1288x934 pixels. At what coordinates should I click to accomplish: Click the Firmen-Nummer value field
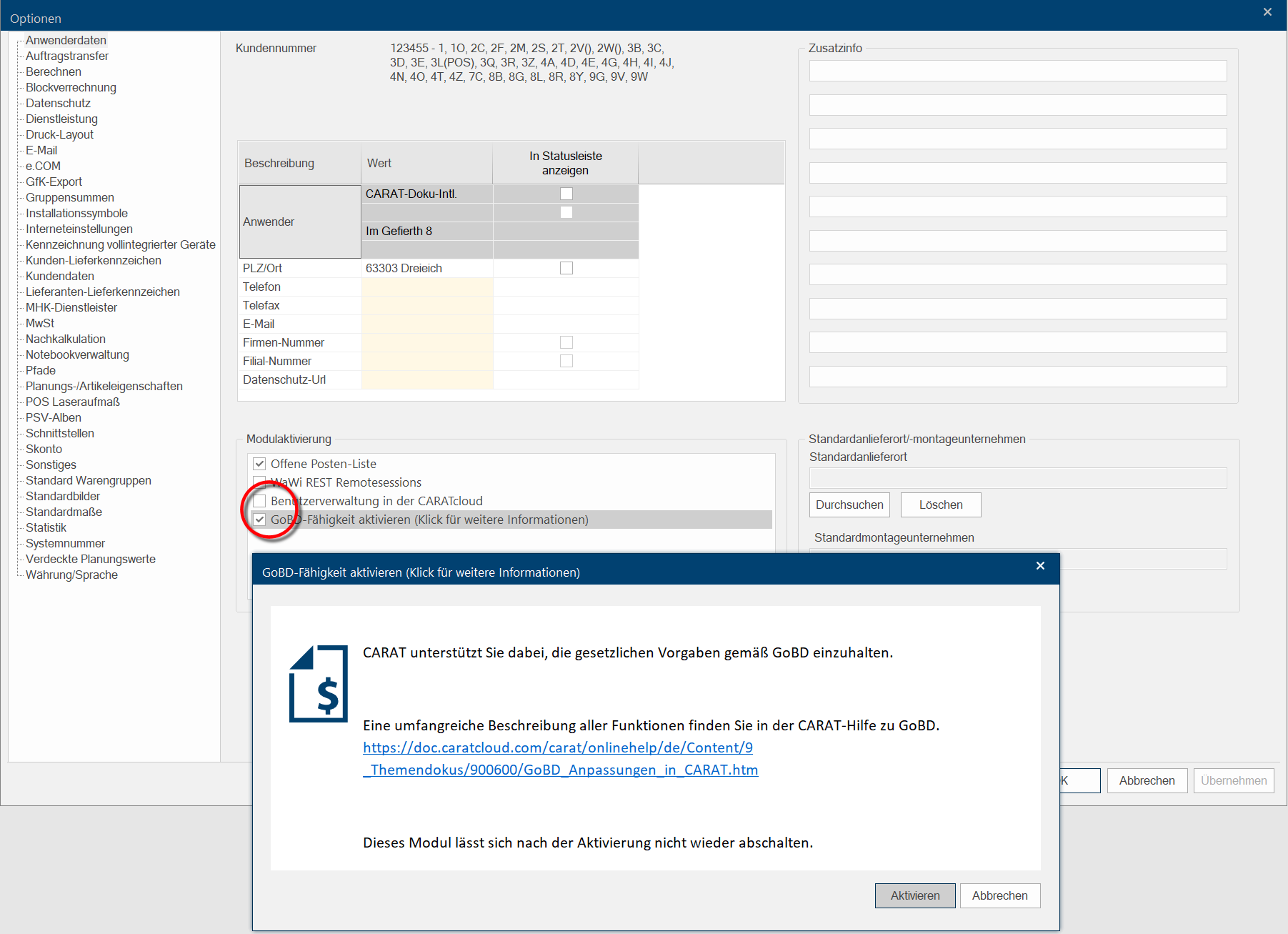427,342
